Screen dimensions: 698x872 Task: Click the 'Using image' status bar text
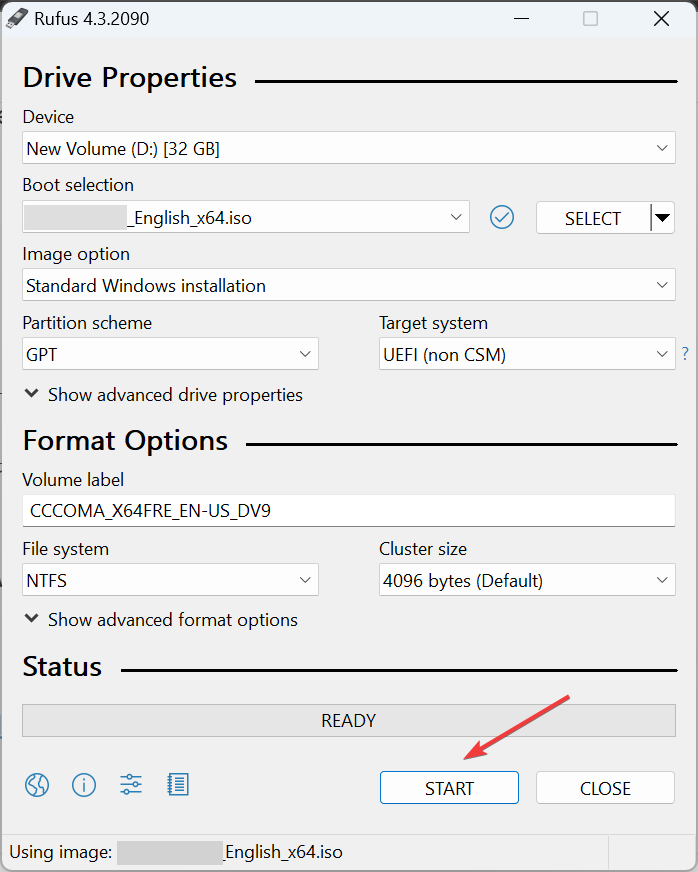[x=176, y=852]
